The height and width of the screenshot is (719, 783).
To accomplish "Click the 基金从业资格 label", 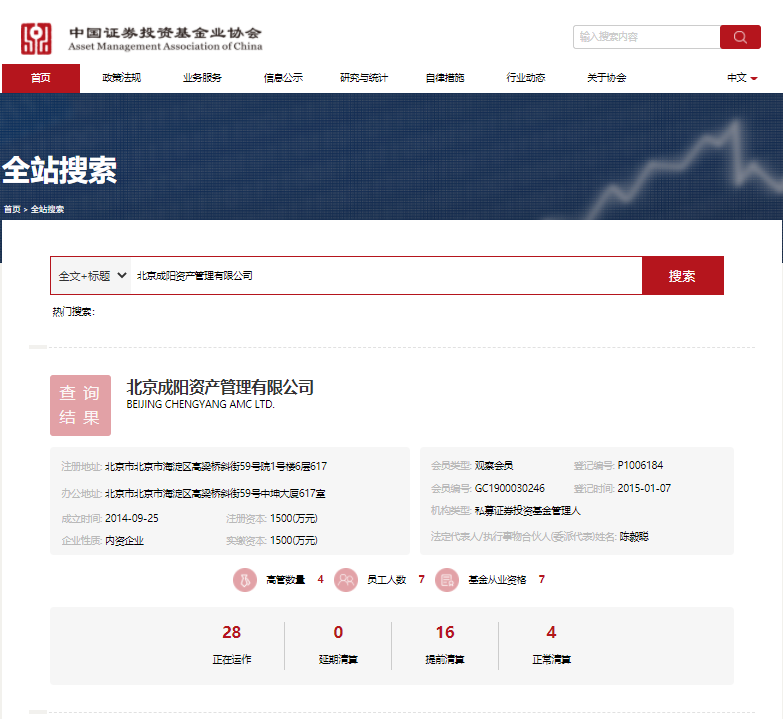I will [497, 580].
